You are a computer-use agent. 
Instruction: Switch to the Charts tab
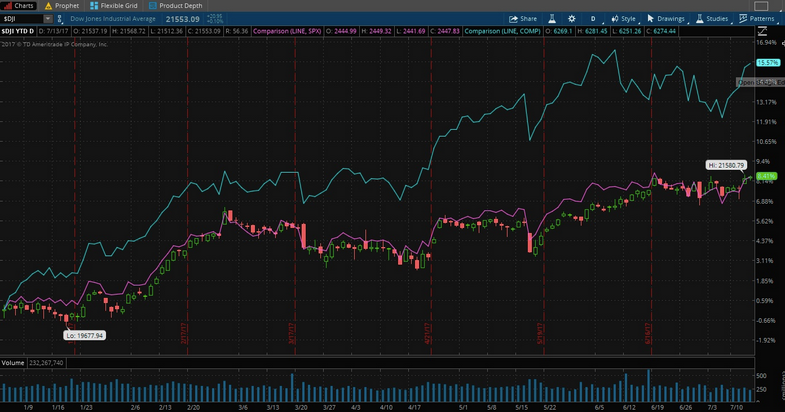[19, 6]
